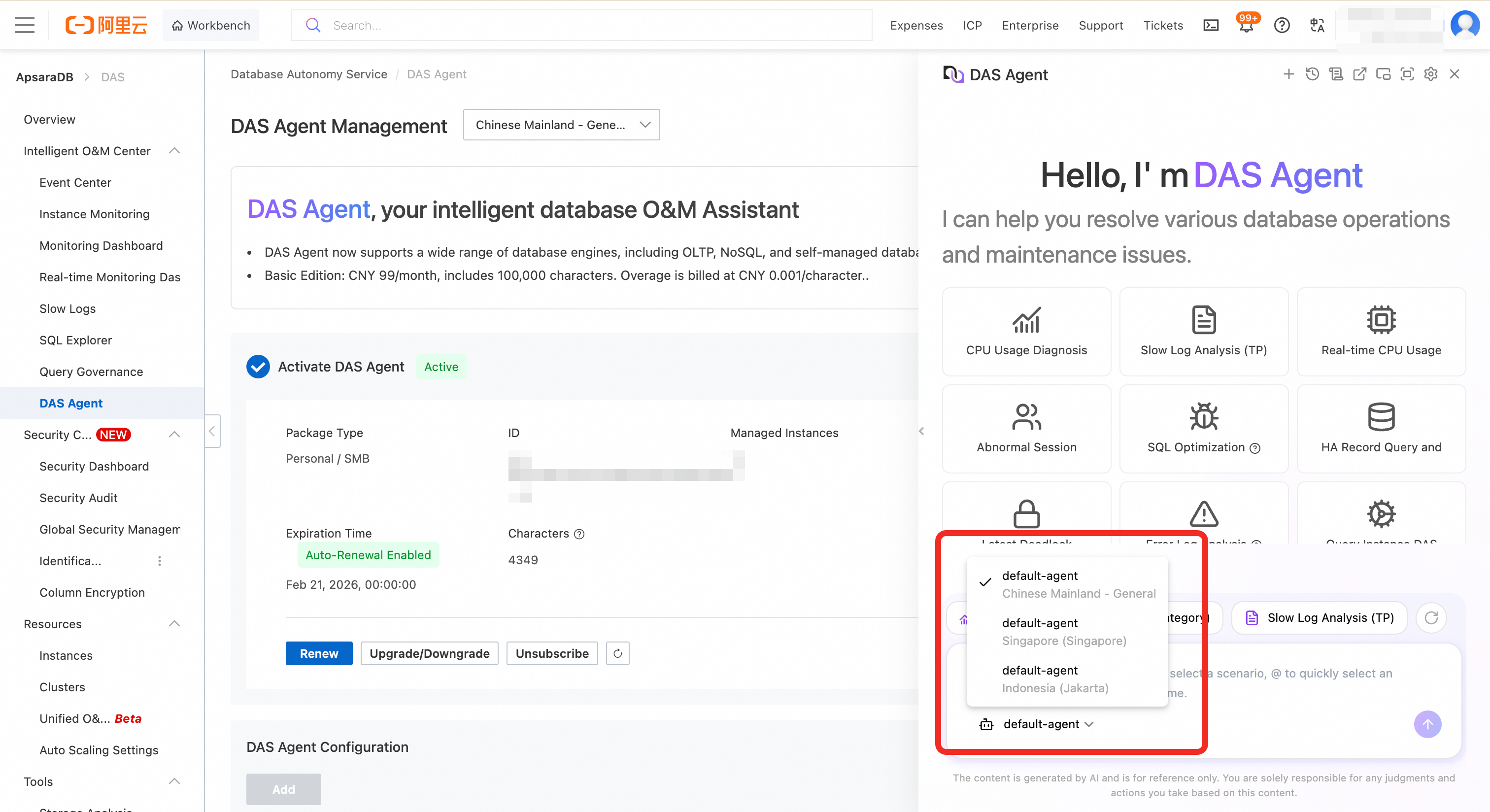Click the Unsubscribe button
Image resolution: width=1490 pixels, height=812 pixels.
pos(552,653)
